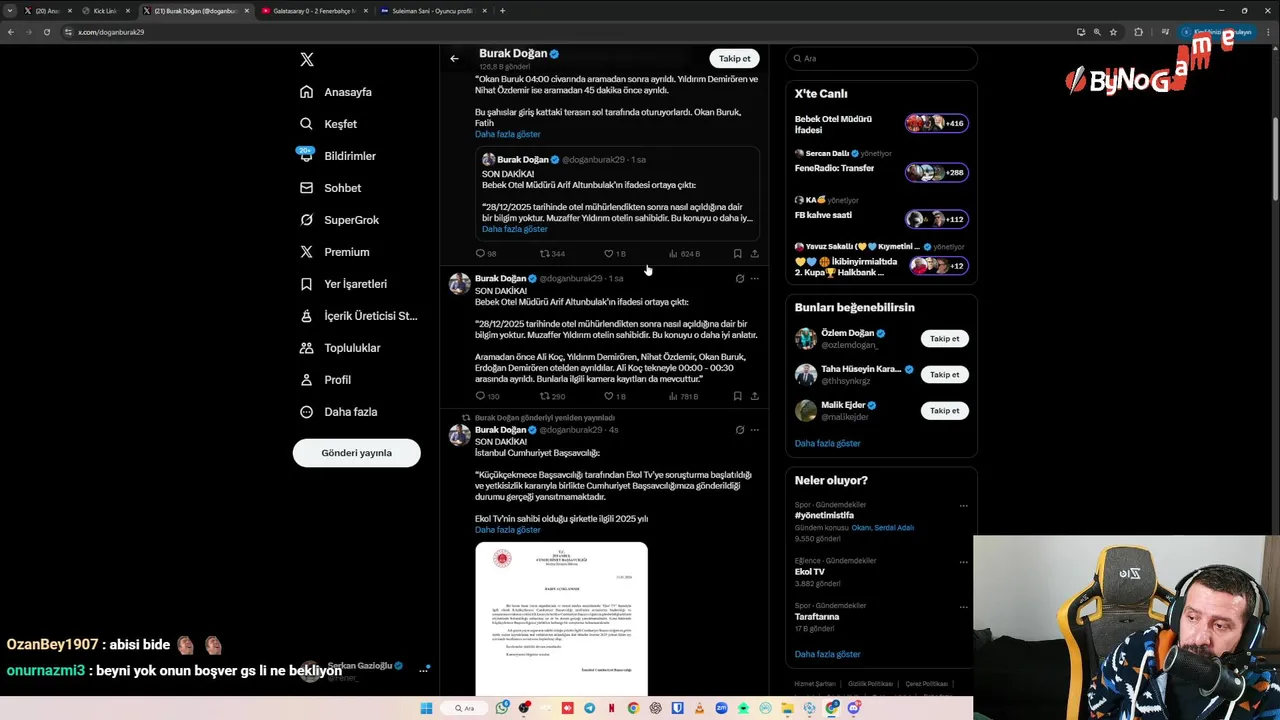Click the Topluluklar communities icon

click(x=307, y=348)
